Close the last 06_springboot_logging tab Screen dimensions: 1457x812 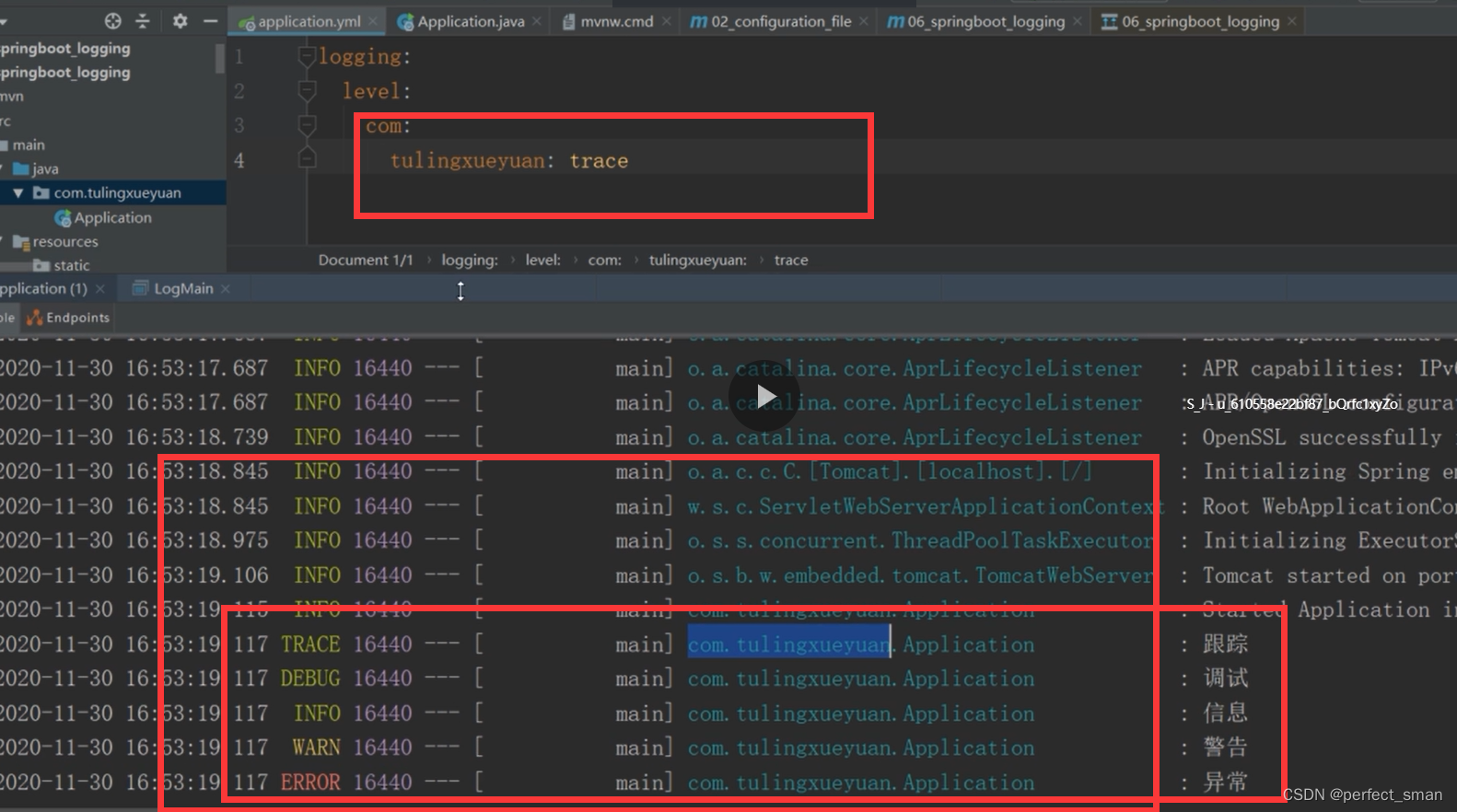[x=1292, y=21]
